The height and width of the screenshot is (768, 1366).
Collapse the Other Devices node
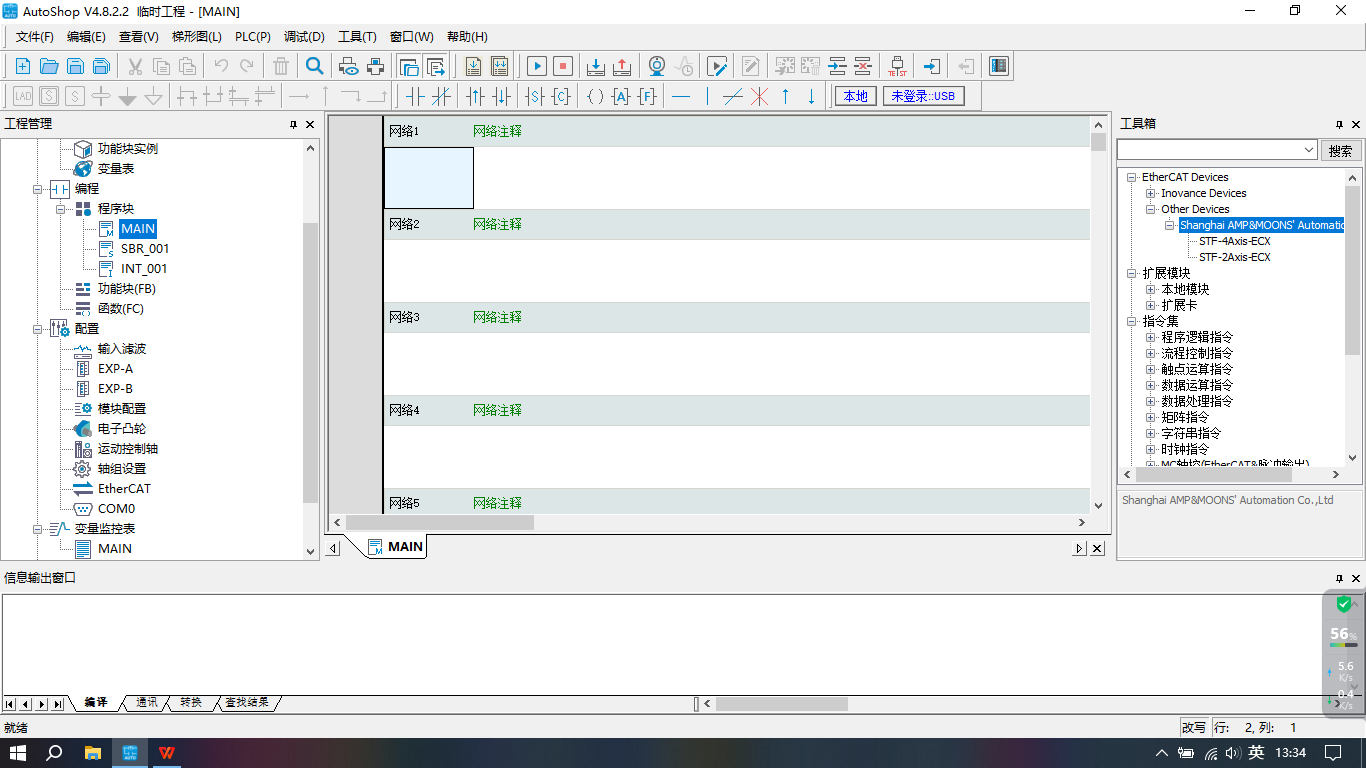pyautogui.click(x=1151, y=209)
